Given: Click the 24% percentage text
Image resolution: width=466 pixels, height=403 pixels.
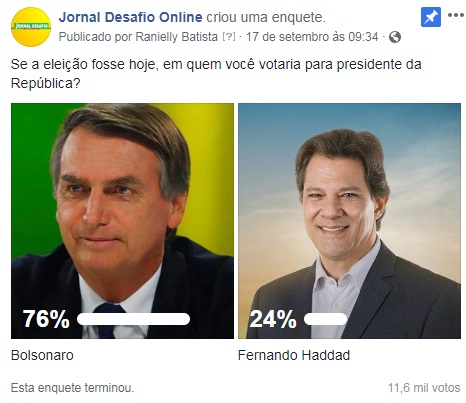Looking at the screenshot, I should point(273,319).
